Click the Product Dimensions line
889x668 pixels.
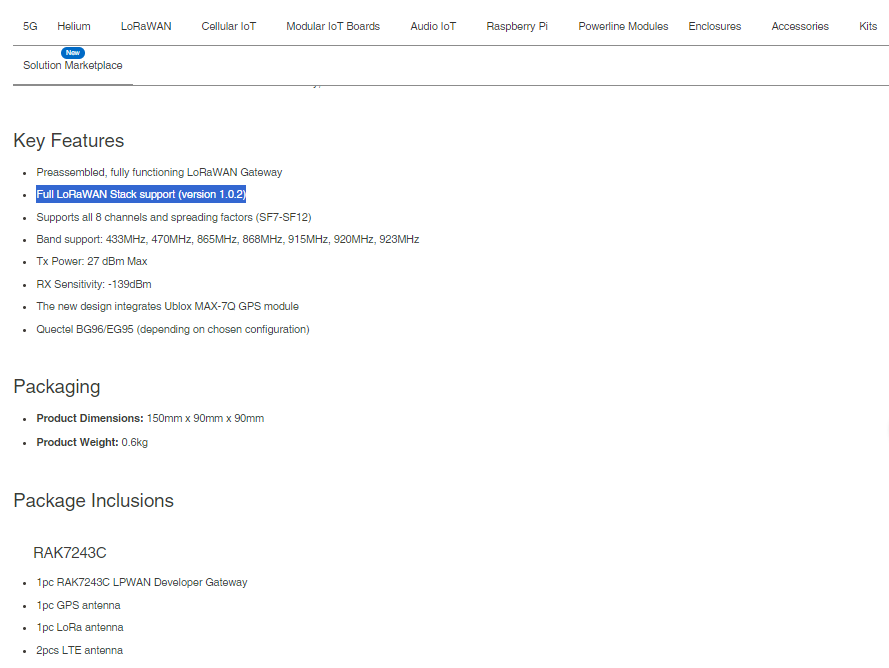tap(150, 418)
